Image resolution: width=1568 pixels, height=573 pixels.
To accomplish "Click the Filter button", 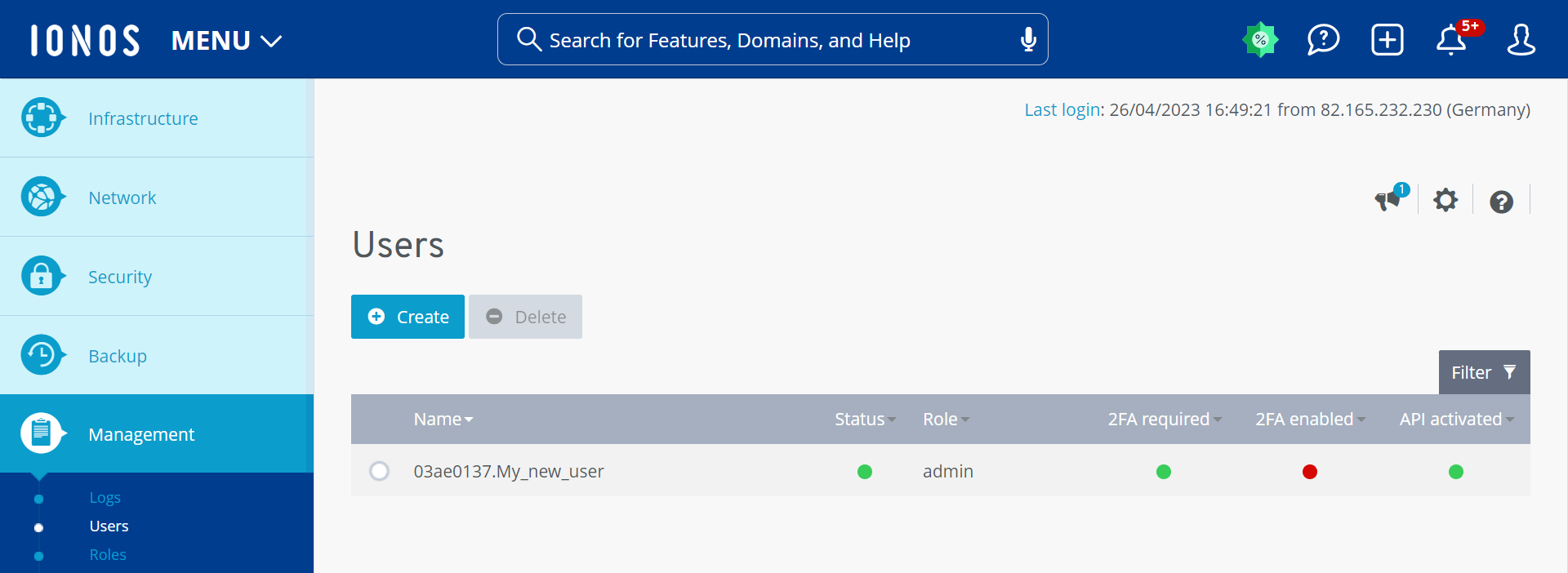I will (x=1483, y=373).
